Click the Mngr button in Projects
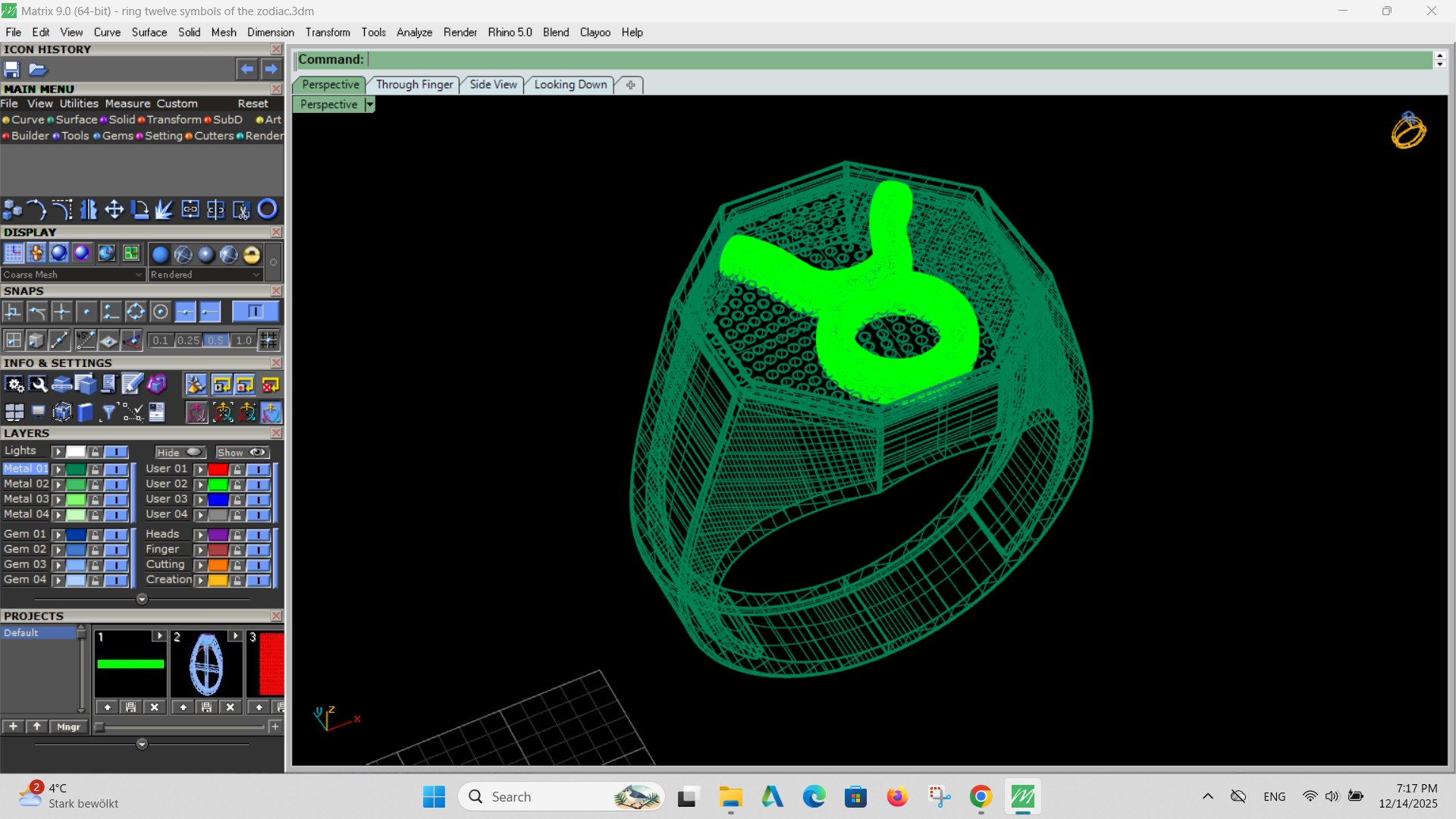Image resolution: width=1456 pixels, height=819 pixels. click(68, 726)
